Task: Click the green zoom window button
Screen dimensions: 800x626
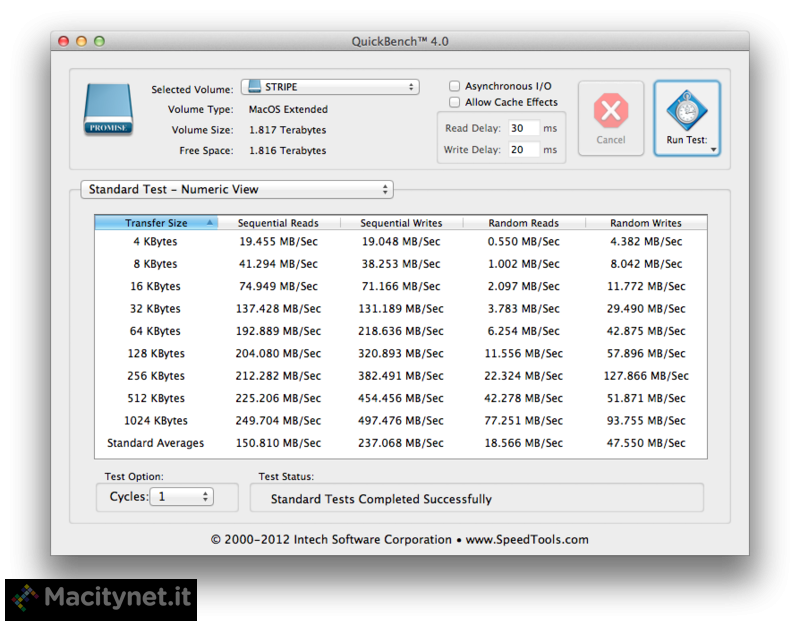Action: (x=99, y=41)
